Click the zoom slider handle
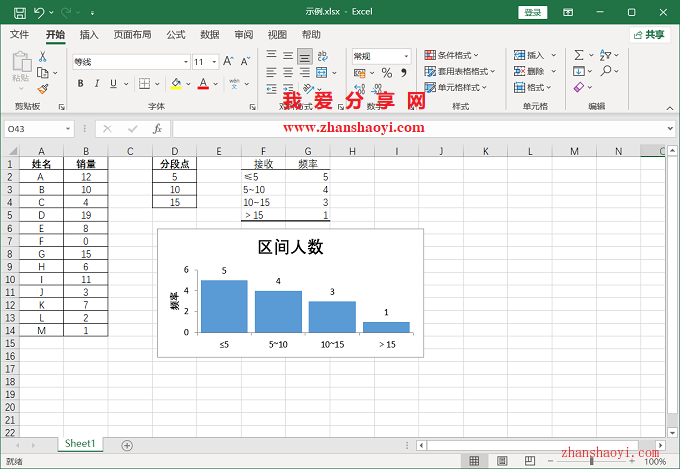Image resolution: width=680 pixels, height=469 pixels. coord(592,461)
